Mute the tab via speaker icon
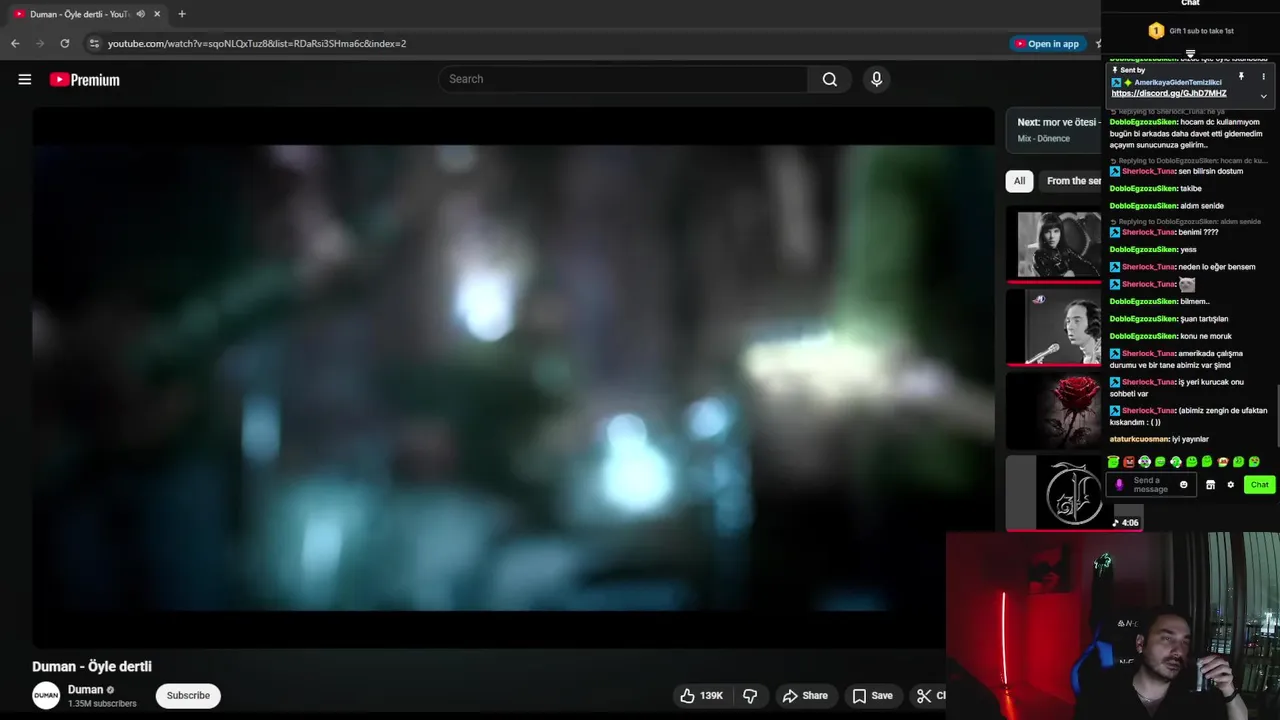Image resolution: width=1280 pixels, height=720 pixels. click(140, 14)
